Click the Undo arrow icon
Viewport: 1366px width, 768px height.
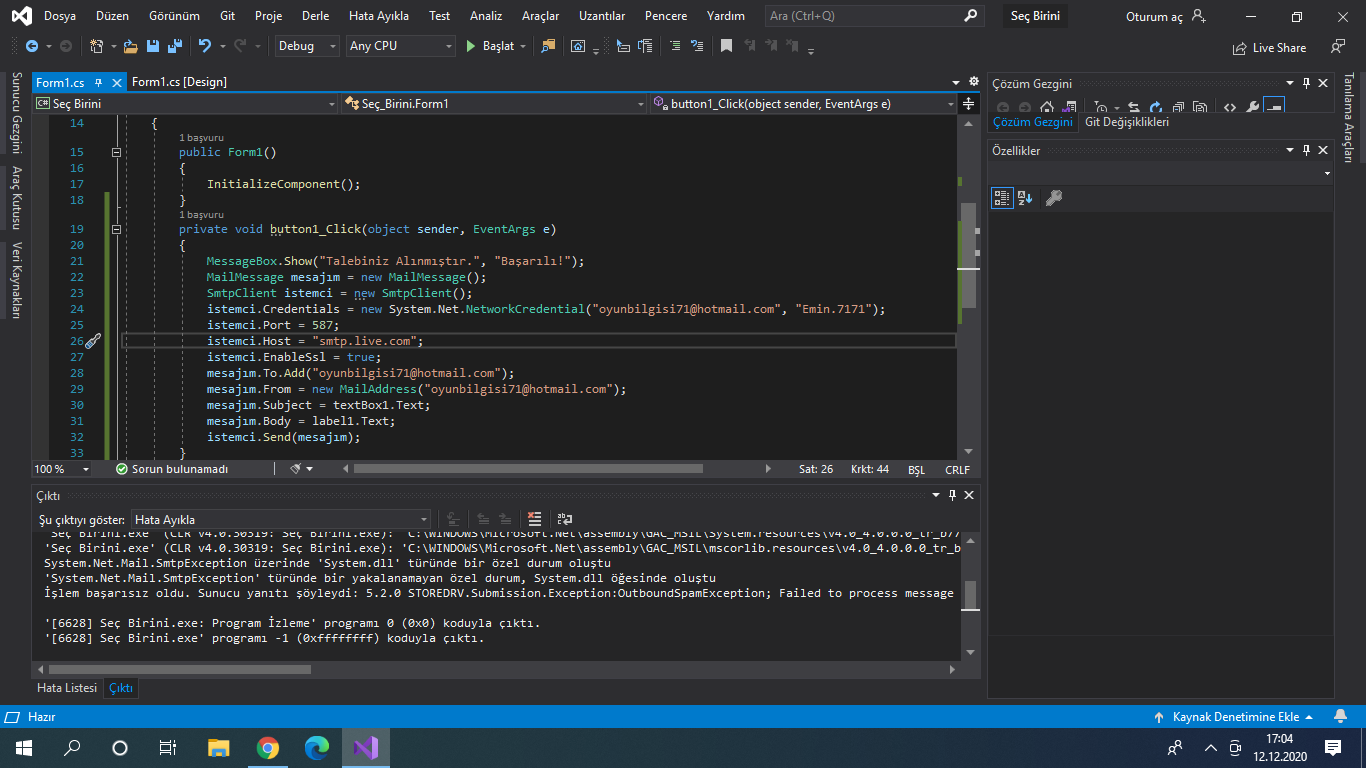point(205,46)
